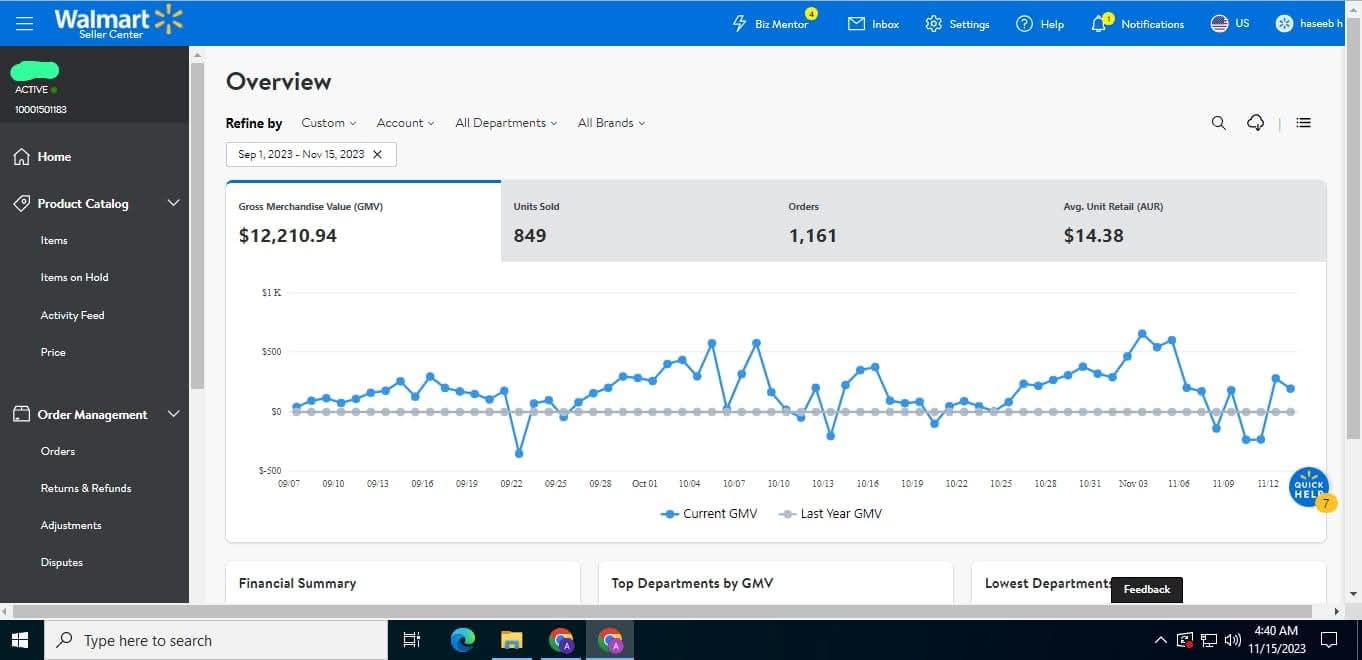Open the Inbox envelope icon
Image resolution: width=1362 pixels, height=660 pixels.
(856, 23)
